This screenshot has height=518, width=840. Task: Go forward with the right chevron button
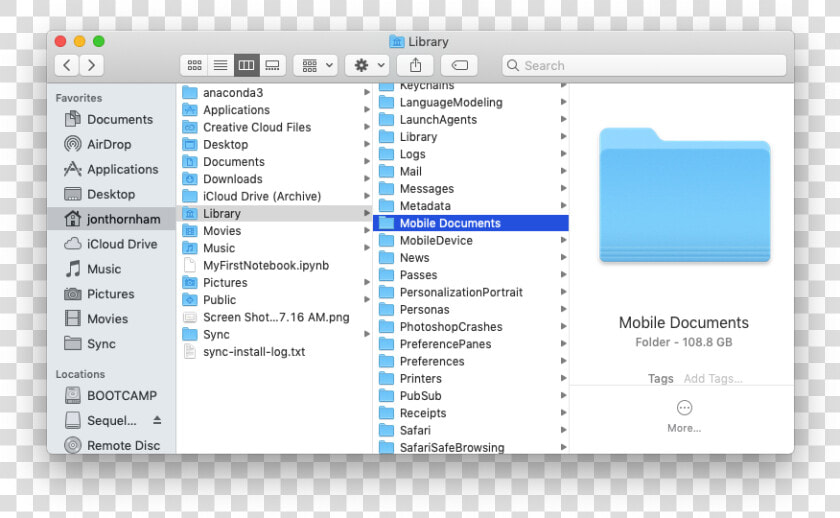pyautogui.click(x=92, y=65)
